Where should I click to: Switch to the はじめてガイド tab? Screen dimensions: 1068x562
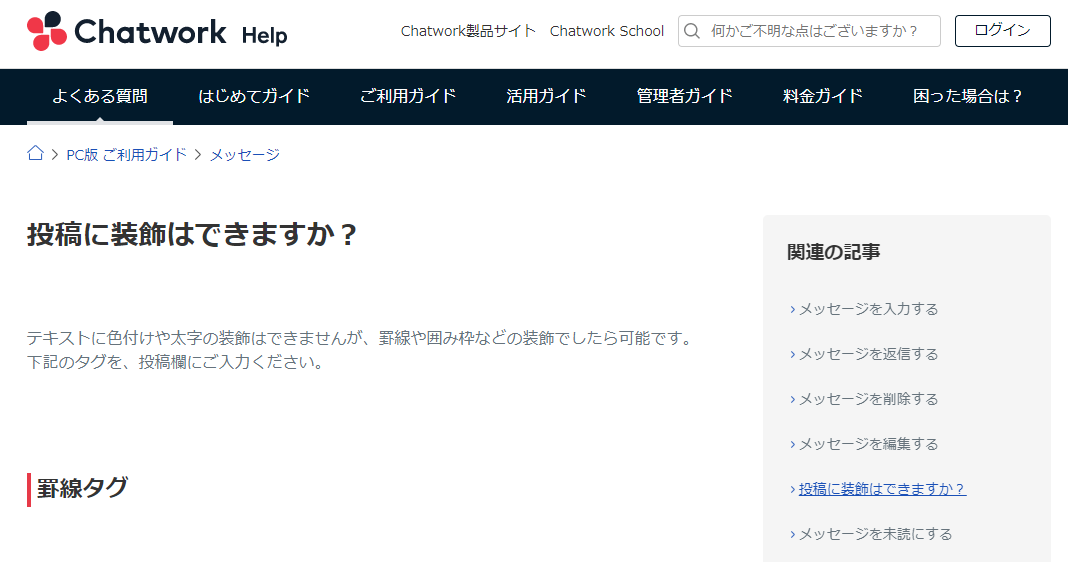click(x=254, y=96)
